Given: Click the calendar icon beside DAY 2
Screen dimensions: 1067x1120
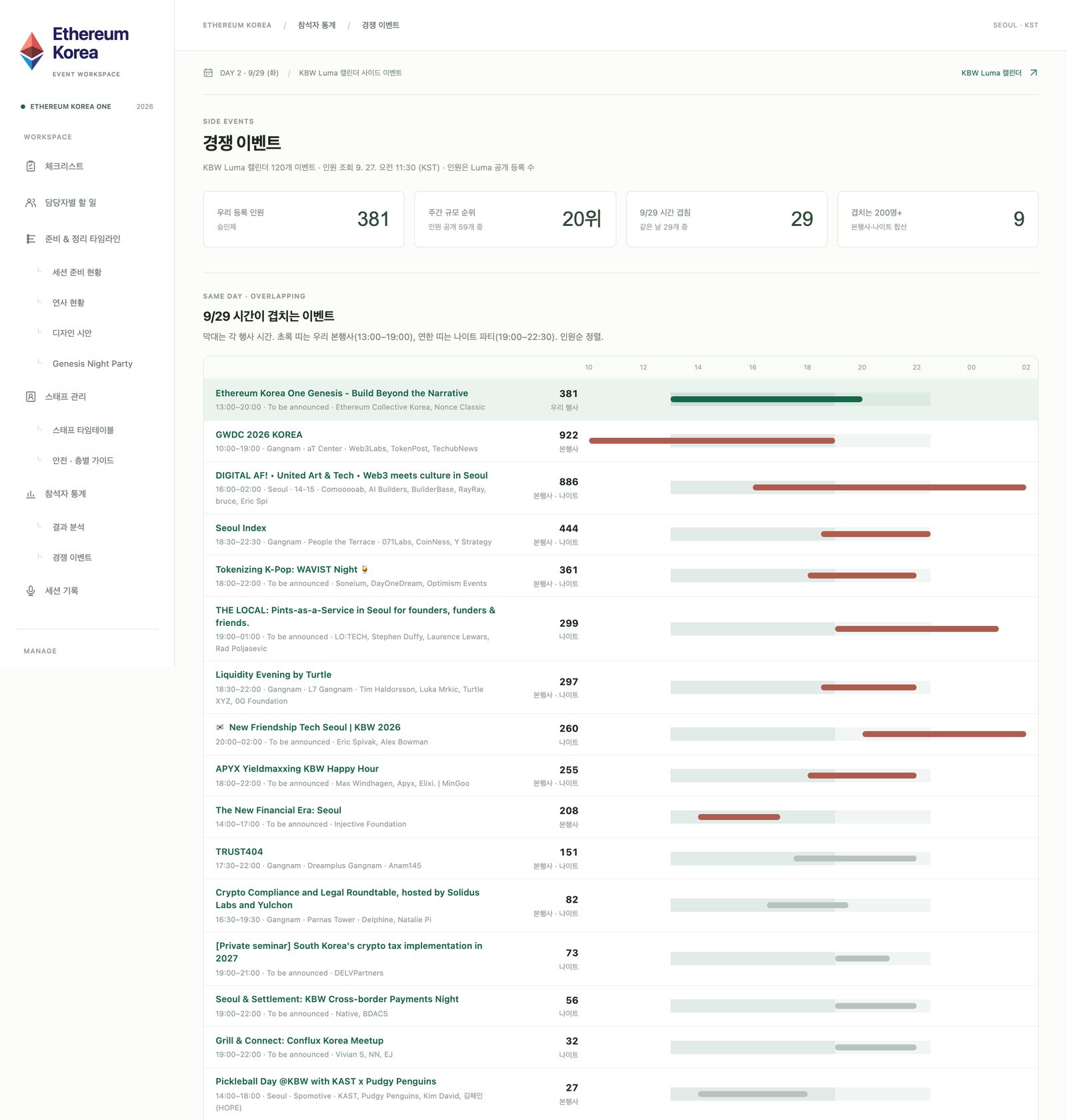Looking at the screenshot, I should coord(208,73).
